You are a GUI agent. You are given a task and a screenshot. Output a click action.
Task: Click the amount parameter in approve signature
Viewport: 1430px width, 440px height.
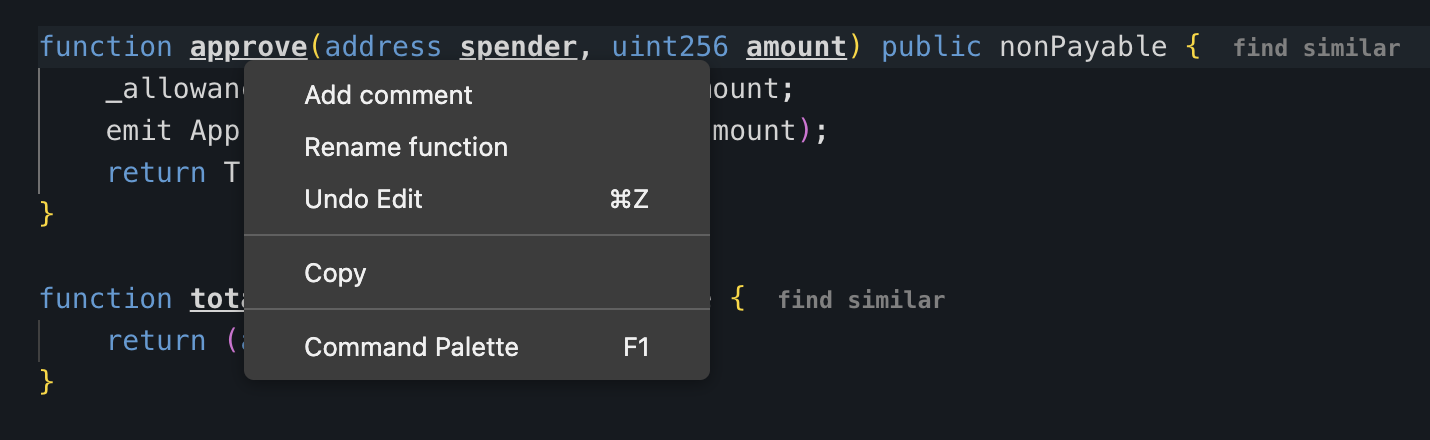pyautogui.click(x=796, y=47)
